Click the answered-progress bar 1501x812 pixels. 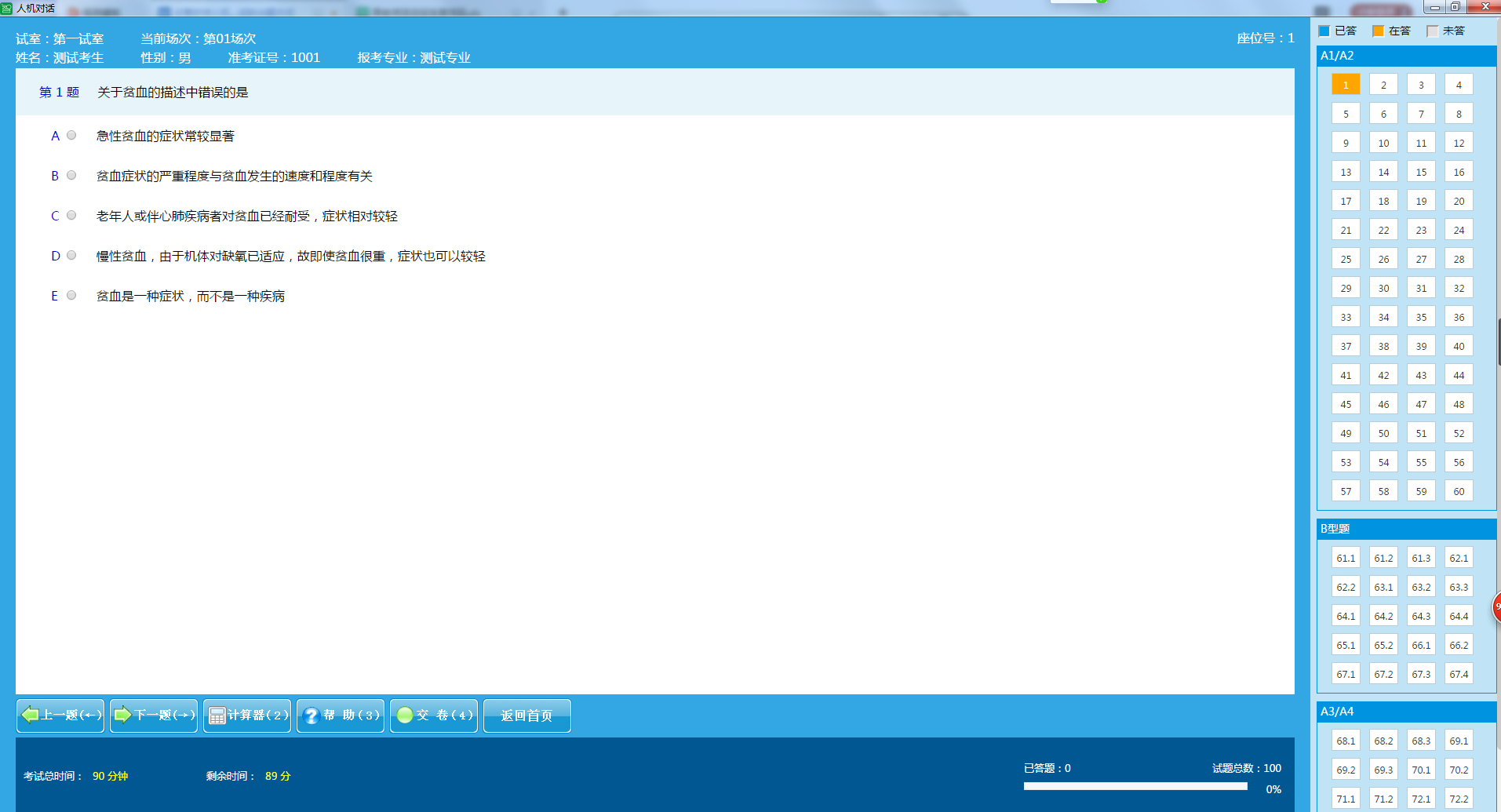pos(1135,786)
